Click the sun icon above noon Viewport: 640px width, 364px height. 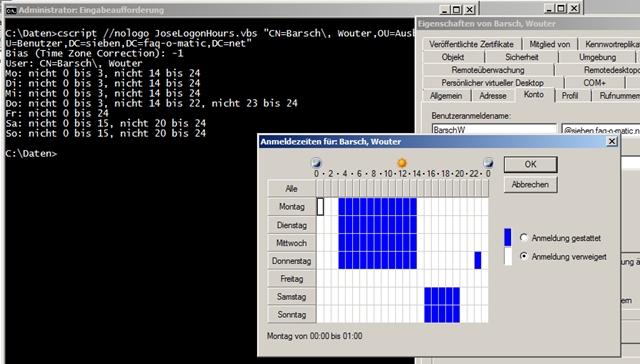(402, 163)
